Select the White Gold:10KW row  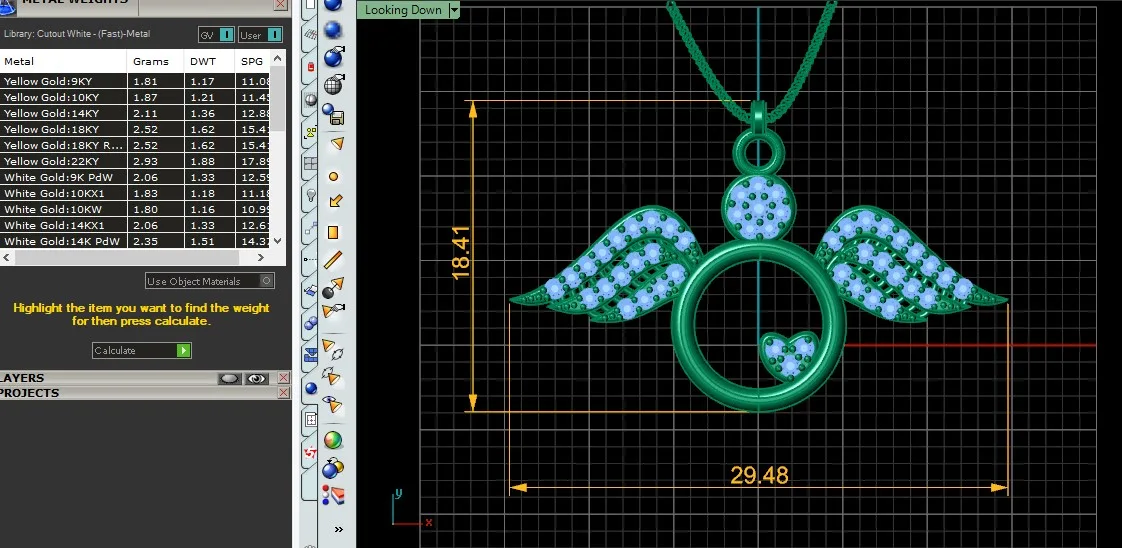[135, 210]
